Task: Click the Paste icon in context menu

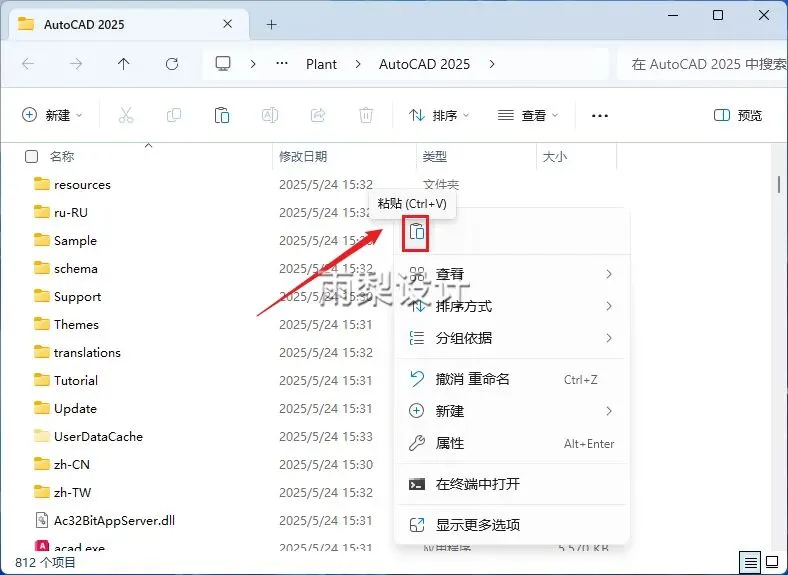Action: tap(416, 232)
